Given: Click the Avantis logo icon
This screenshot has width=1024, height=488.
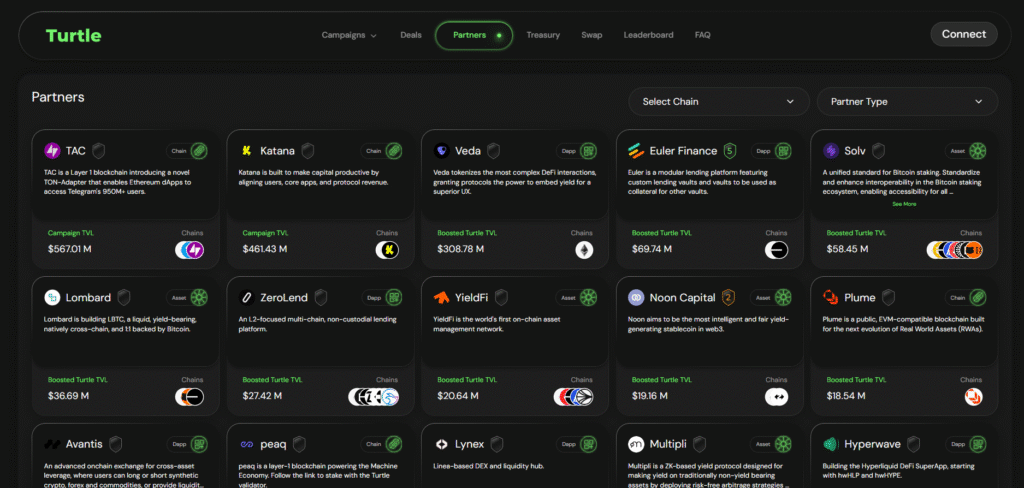Looking at the screenshot, I should pos(52,444).
